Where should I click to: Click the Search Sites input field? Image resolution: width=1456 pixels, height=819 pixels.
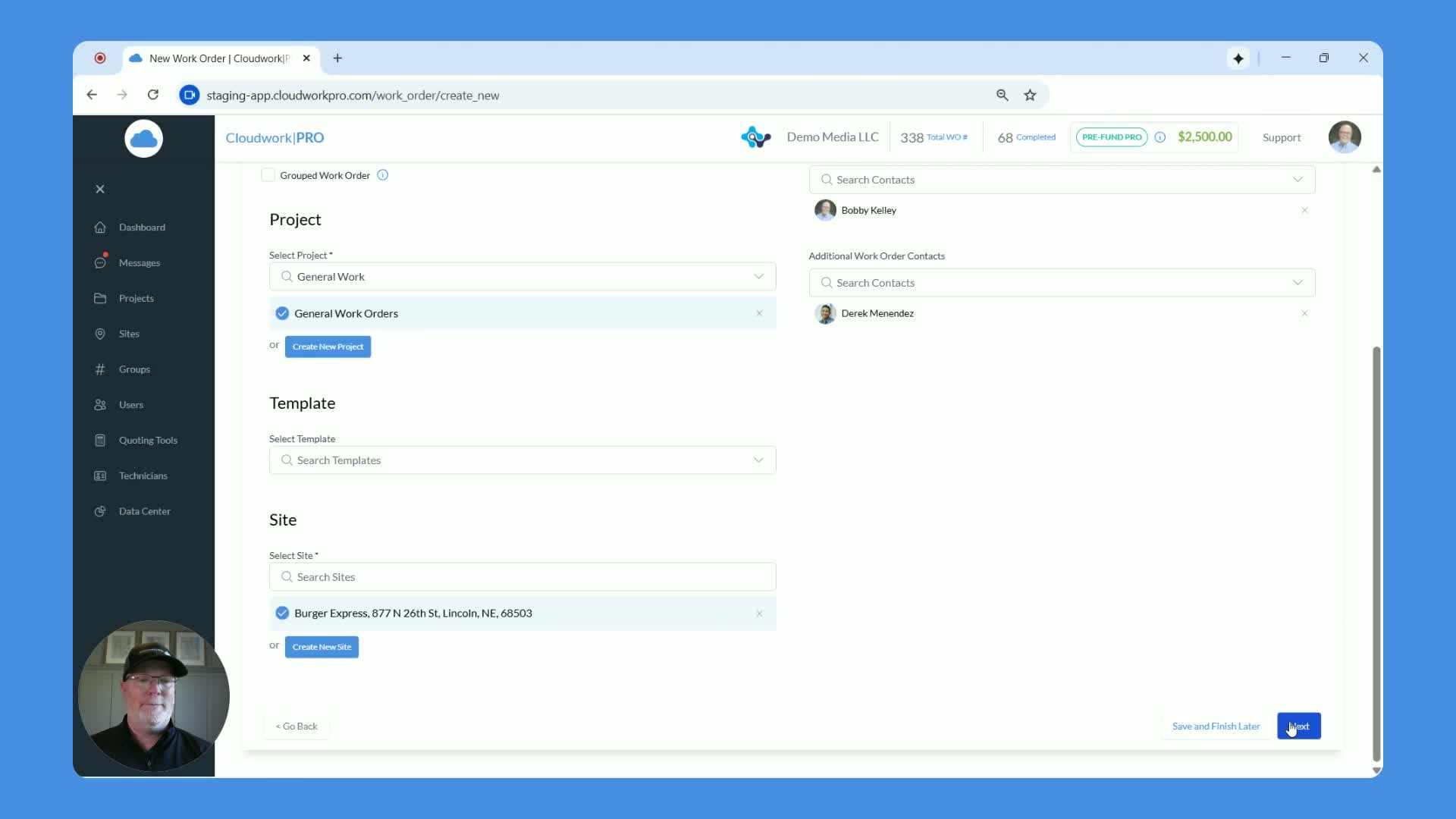[522, 577]
